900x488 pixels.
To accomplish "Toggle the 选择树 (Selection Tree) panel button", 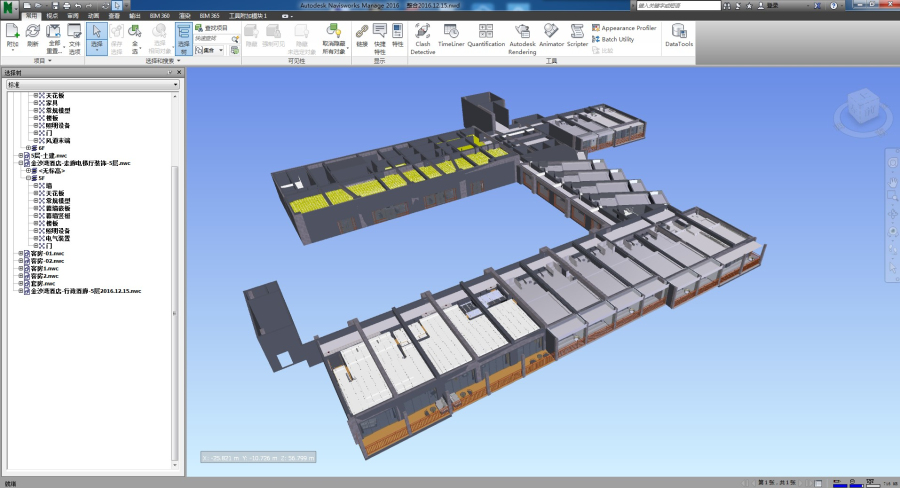I will click(183, 38).
